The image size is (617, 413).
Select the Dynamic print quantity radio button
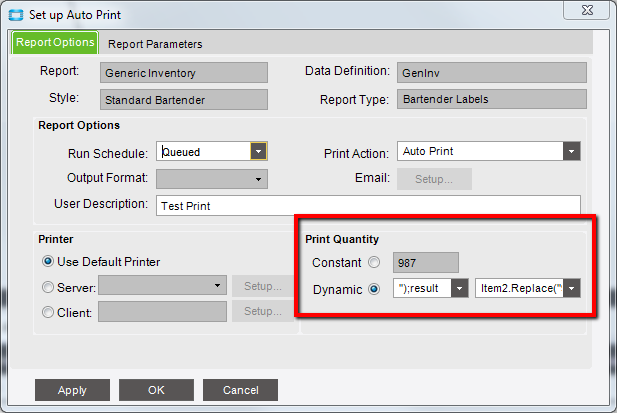(x=374, y=289)
